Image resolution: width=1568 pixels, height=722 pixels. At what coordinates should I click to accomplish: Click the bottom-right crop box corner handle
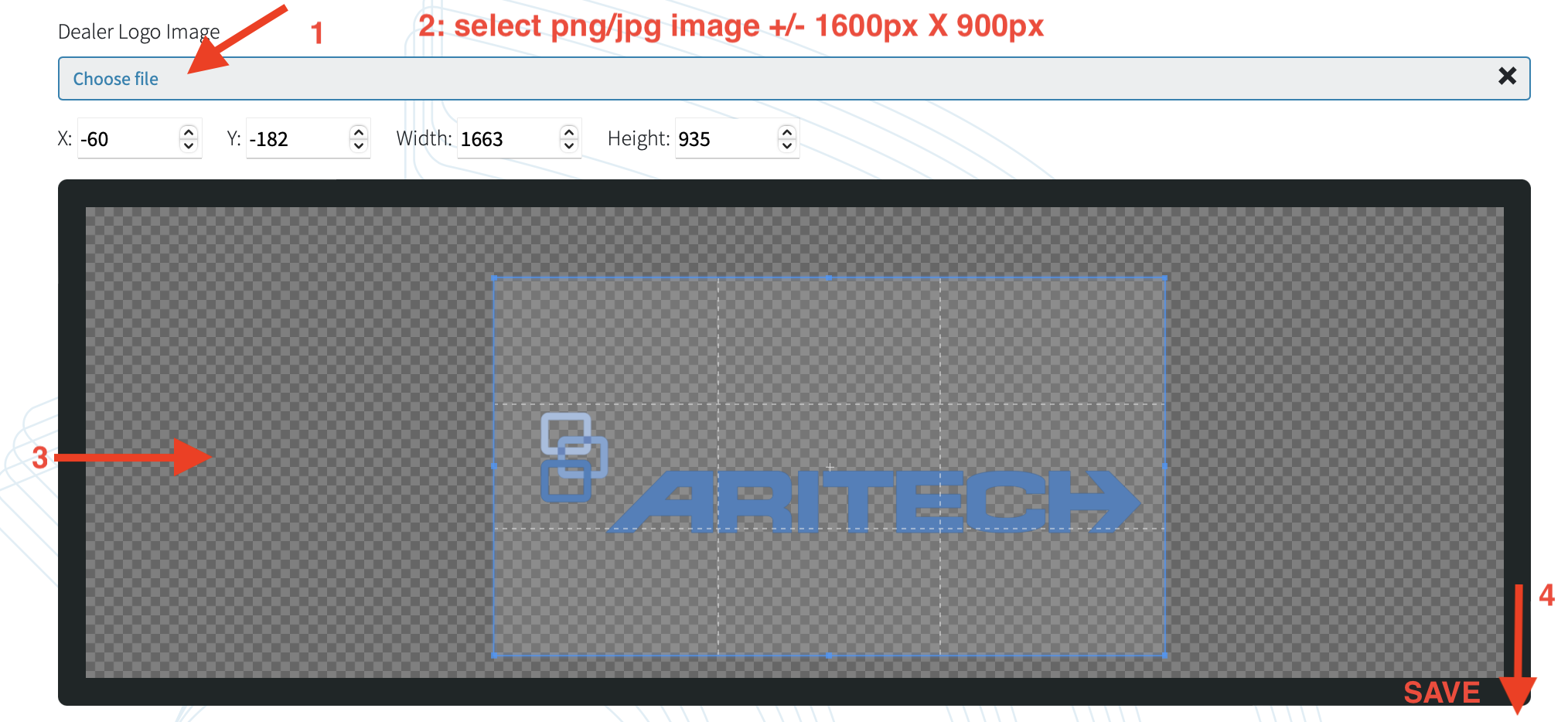[x=1164, y=655]
